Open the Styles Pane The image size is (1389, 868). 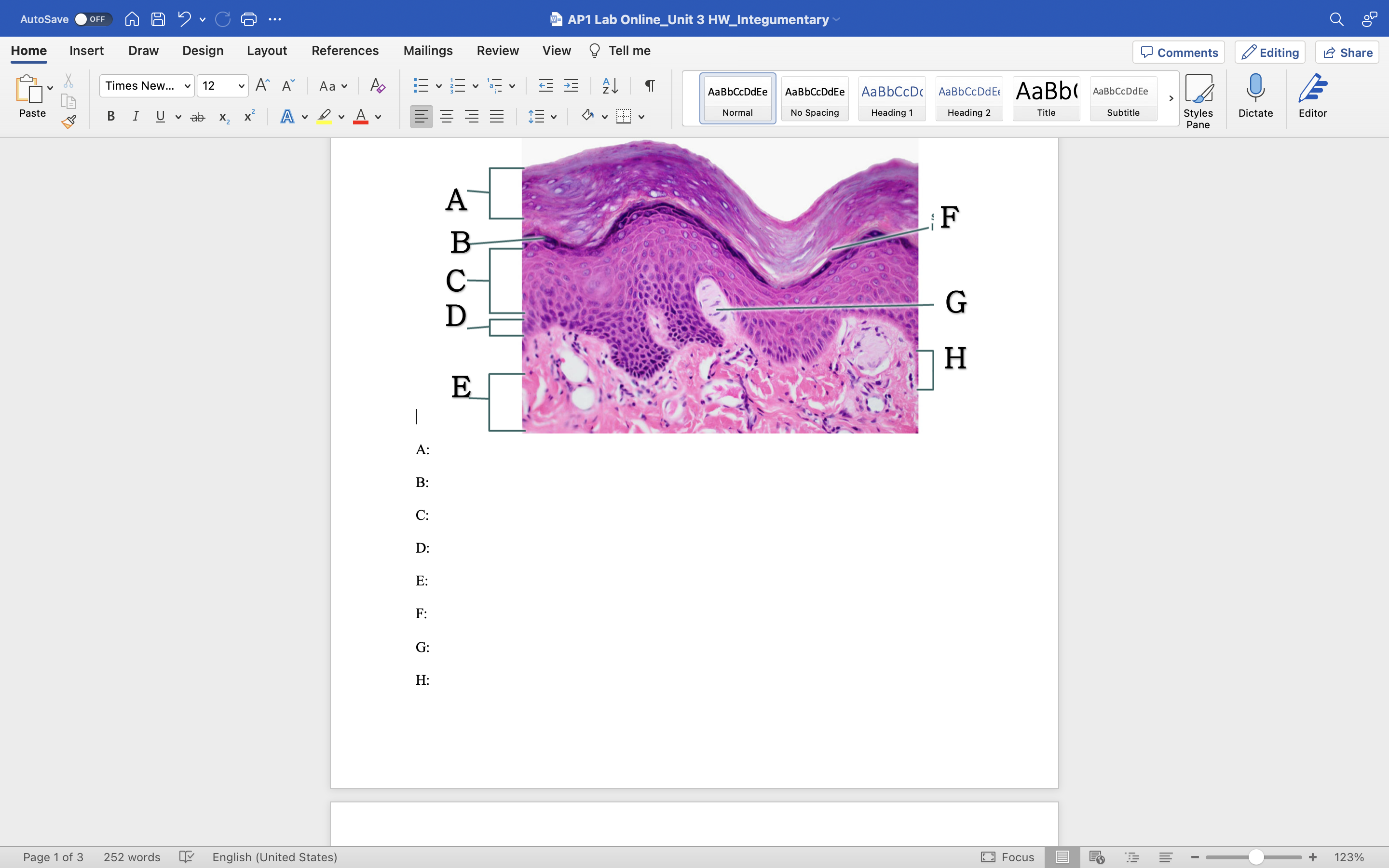(x=1199, y=97)
